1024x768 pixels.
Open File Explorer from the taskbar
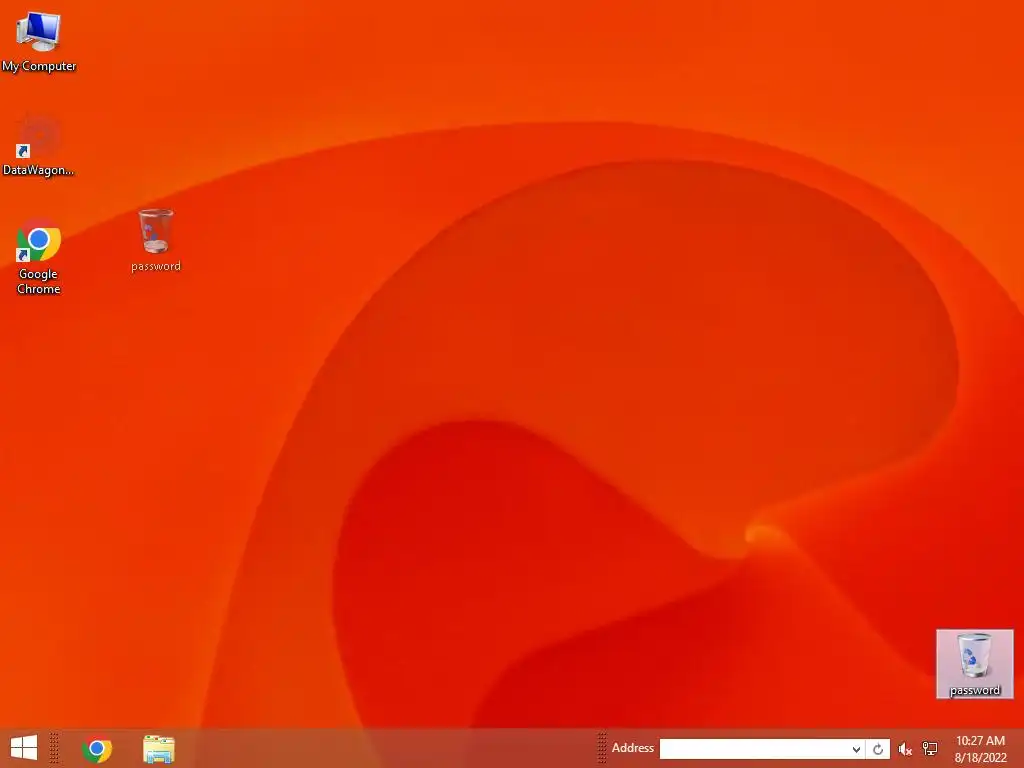[158, 748]
